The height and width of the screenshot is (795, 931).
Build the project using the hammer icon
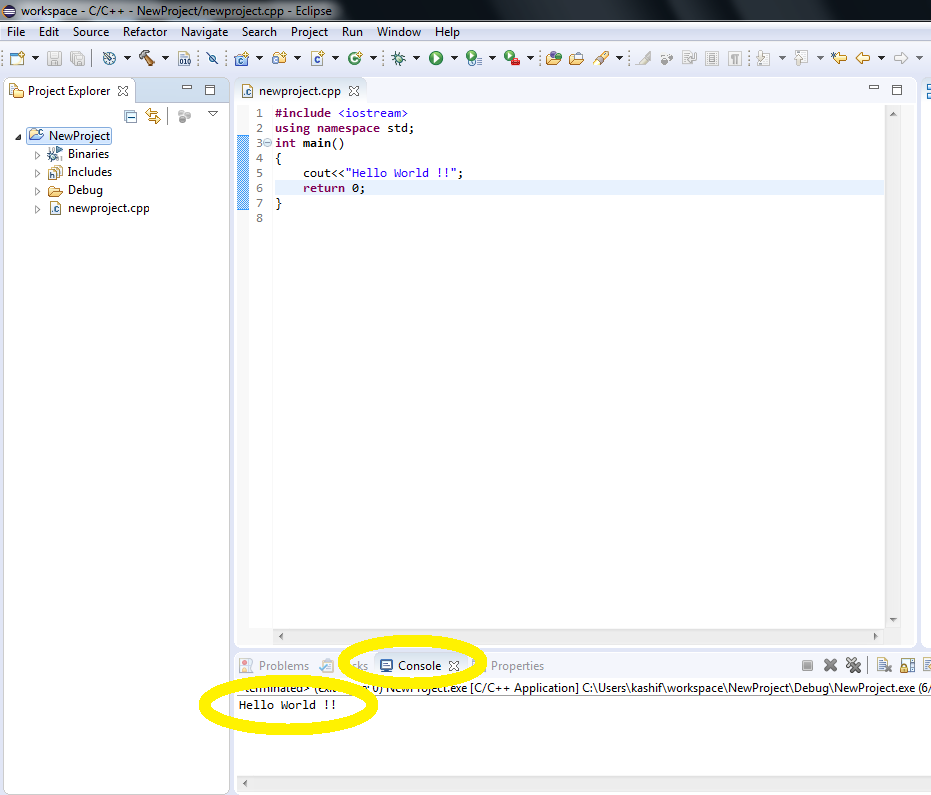(146, 57)
